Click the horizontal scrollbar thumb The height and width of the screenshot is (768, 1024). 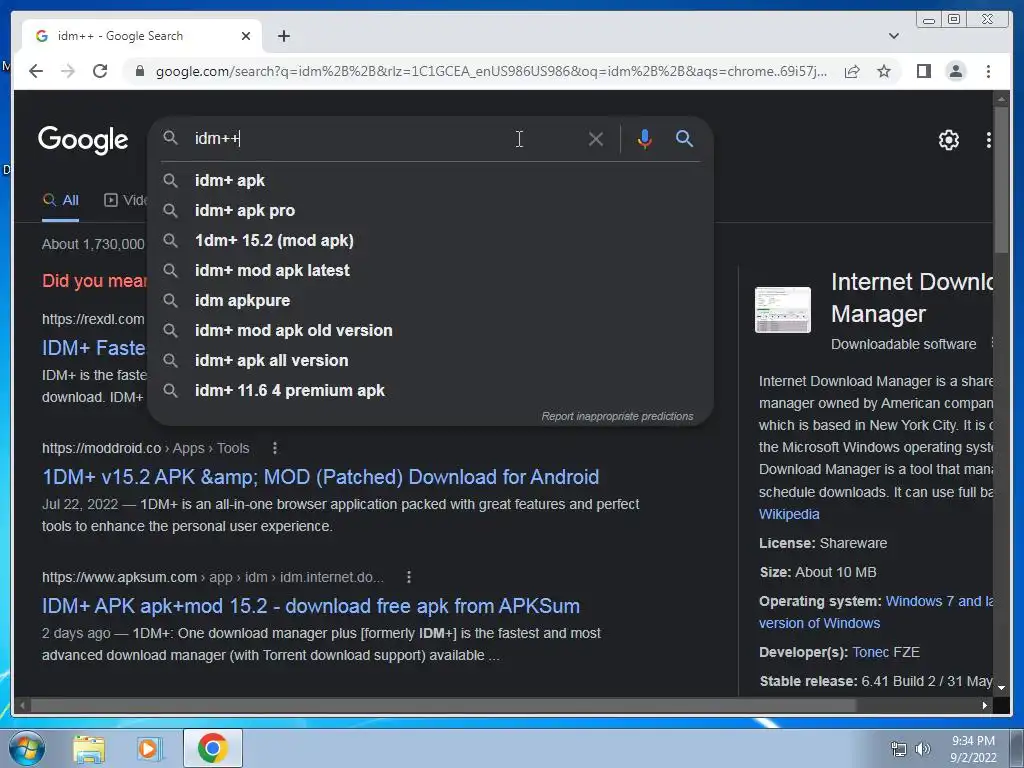[x=443, y=705]
